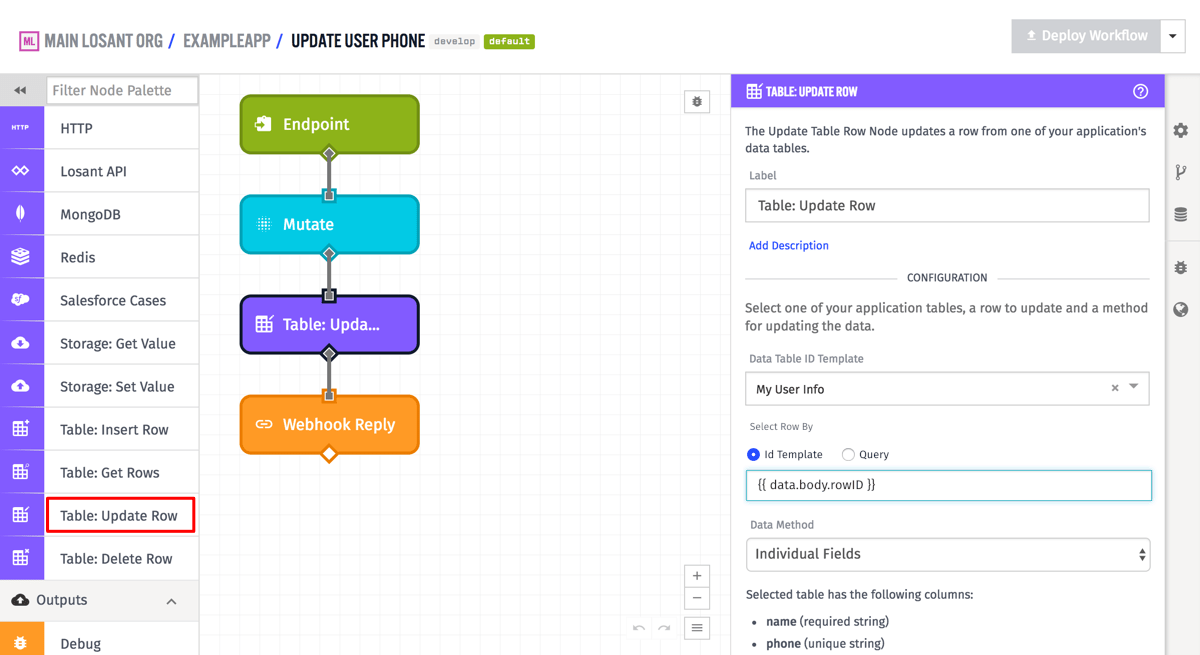Click the Redis stack icon
The image size is (1200, 655).
click(21, 257)
